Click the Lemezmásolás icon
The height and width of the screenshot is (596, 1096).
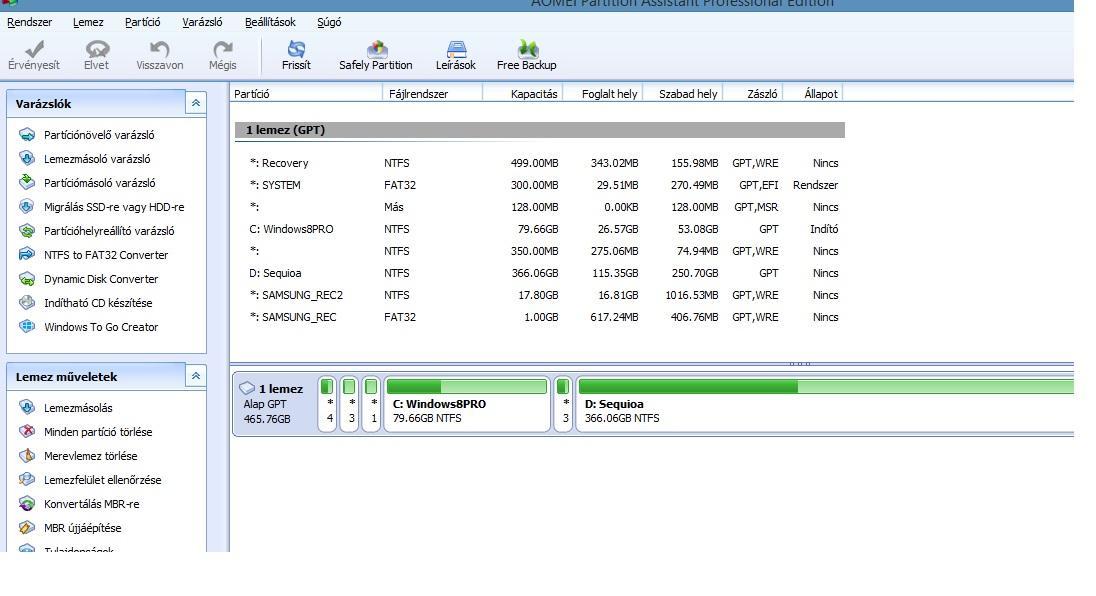(x=27, y=407)
